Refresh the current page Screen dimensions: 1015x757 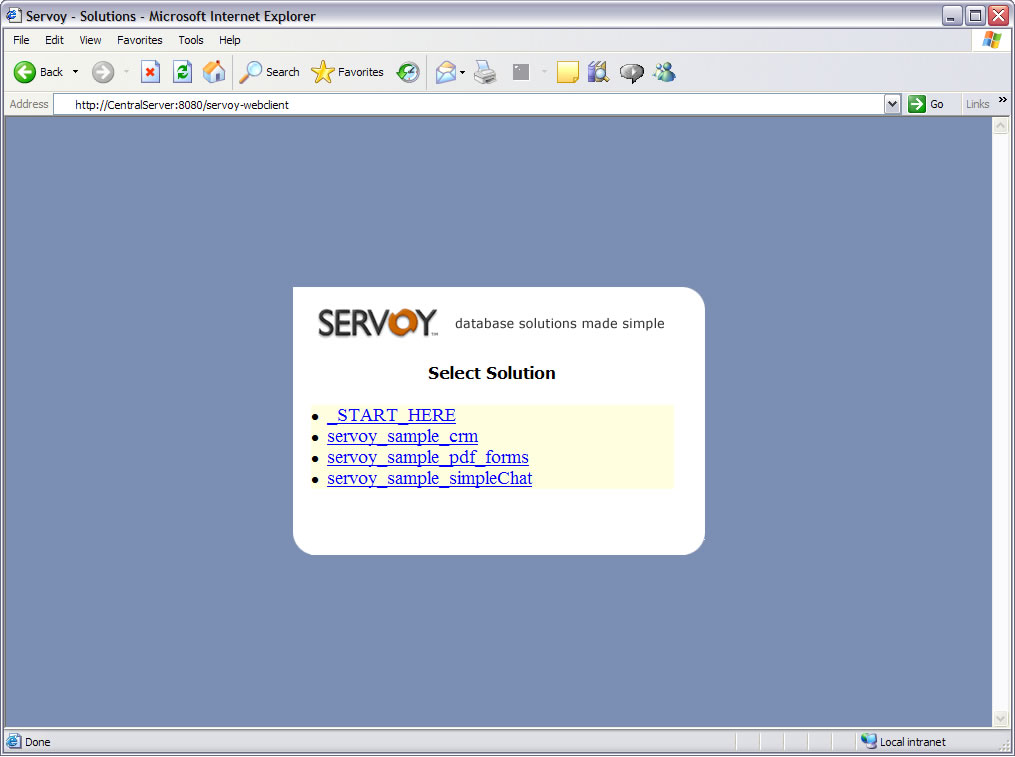[x=182, y=72]
